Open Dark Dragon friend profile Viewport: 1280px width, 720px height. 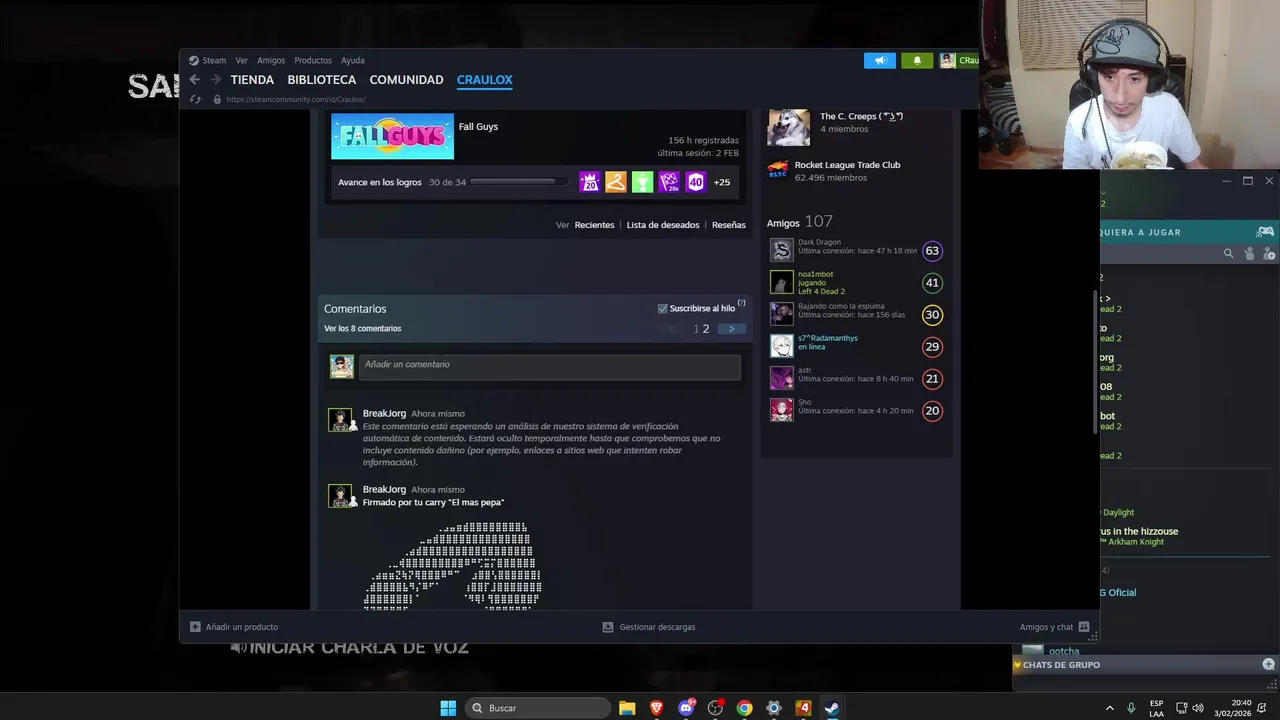[x=819, y=242]
